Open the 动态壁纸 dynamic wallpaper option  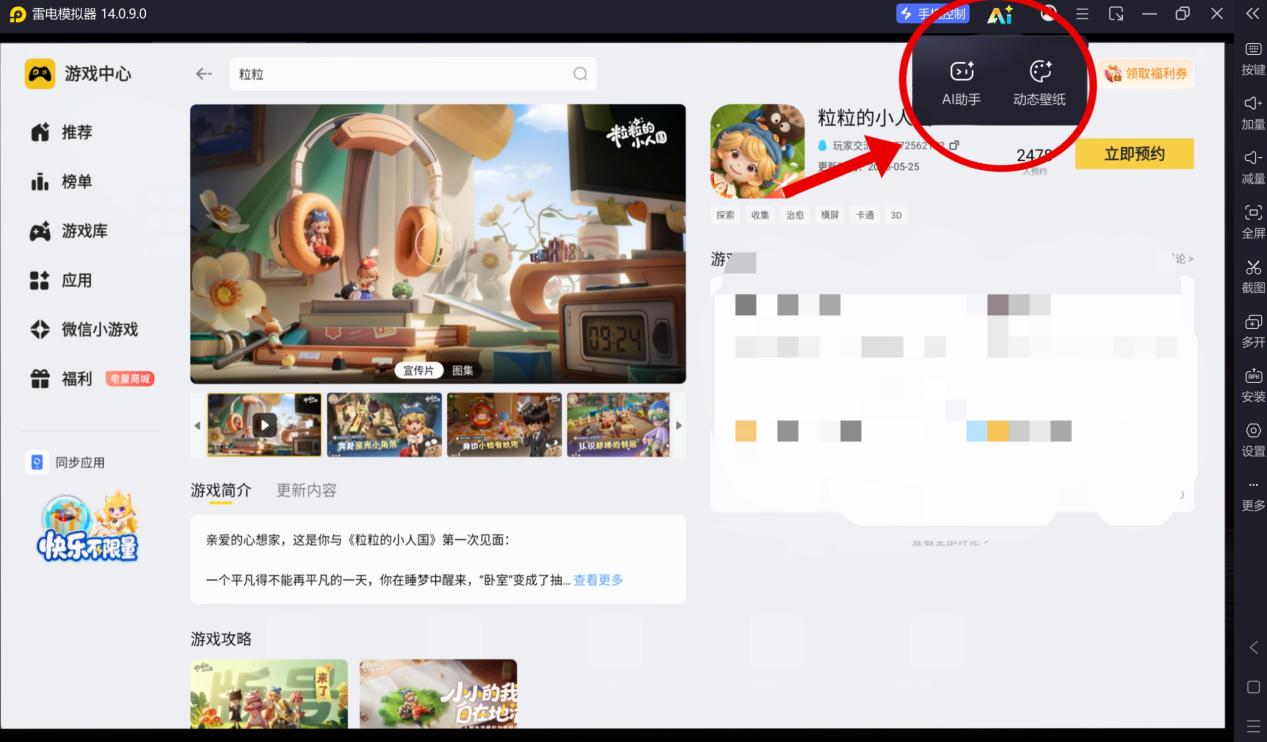(x=1039, y=82)
